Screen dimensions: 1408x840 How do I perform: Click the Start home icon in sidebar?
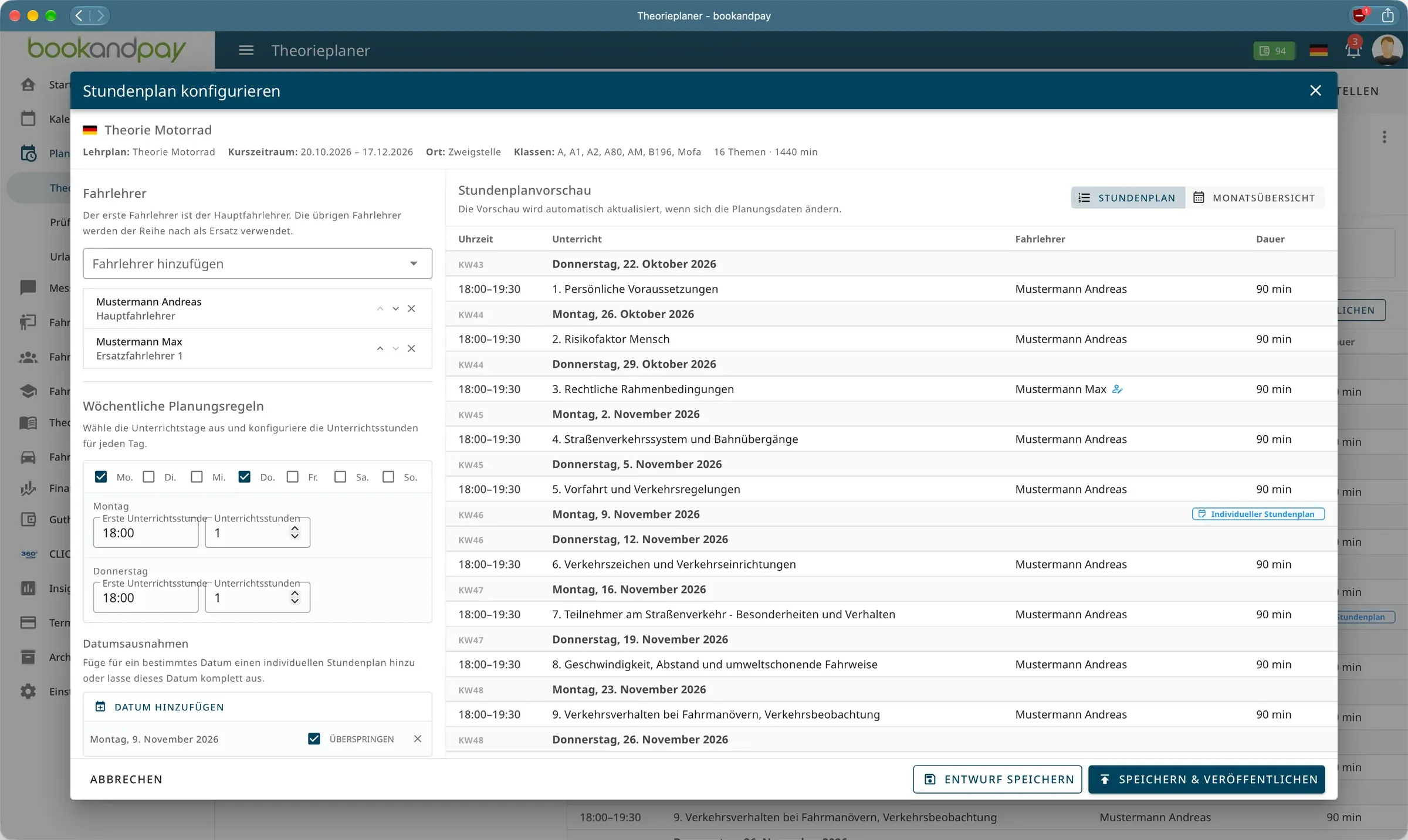tap(28, 84)
